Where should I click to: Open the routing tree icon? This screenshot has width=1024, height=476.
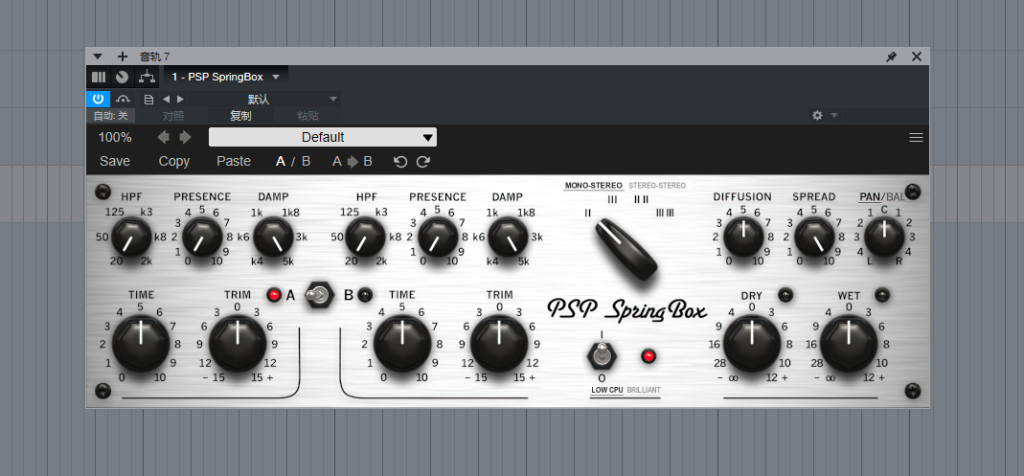(147, 77)
